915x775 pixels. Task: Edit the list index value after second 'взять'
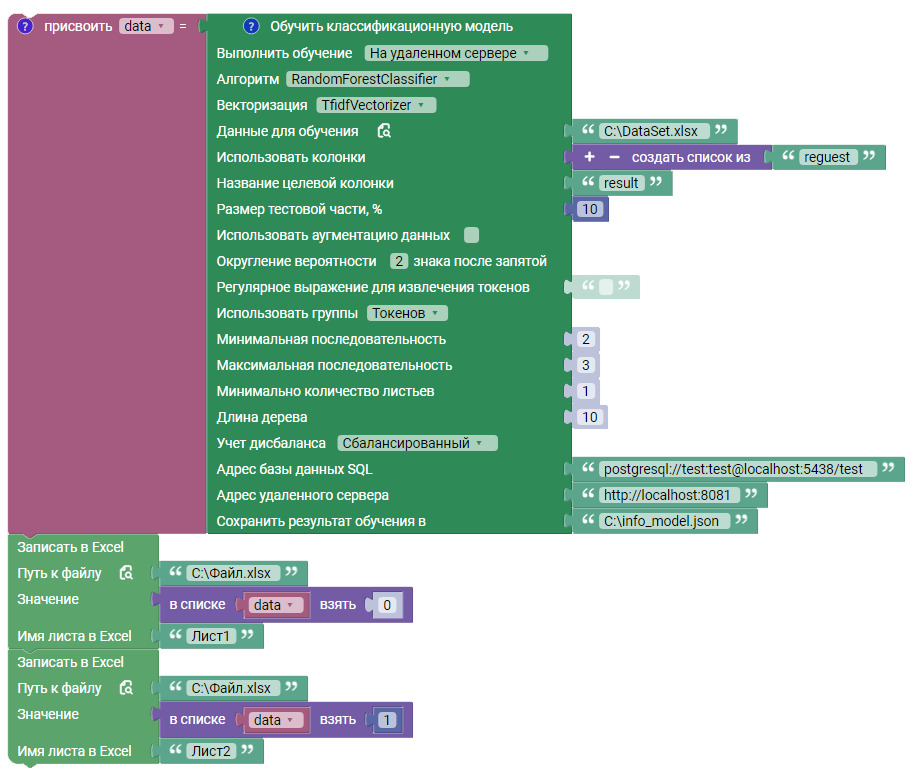(387, 720)
